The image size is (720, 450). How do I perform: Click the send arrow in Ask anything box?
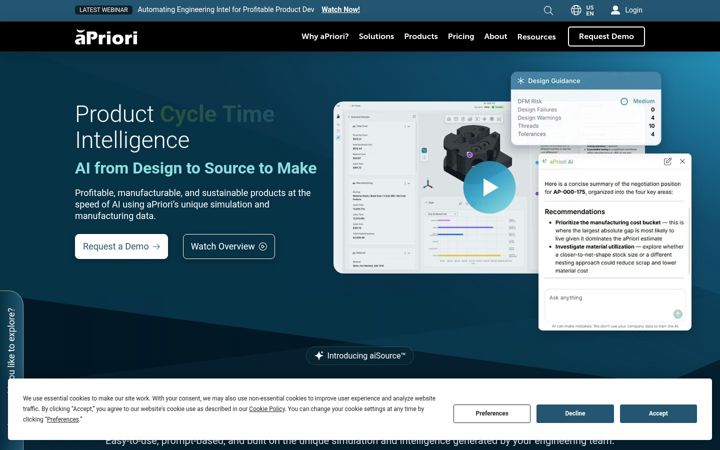click(677, 314)
